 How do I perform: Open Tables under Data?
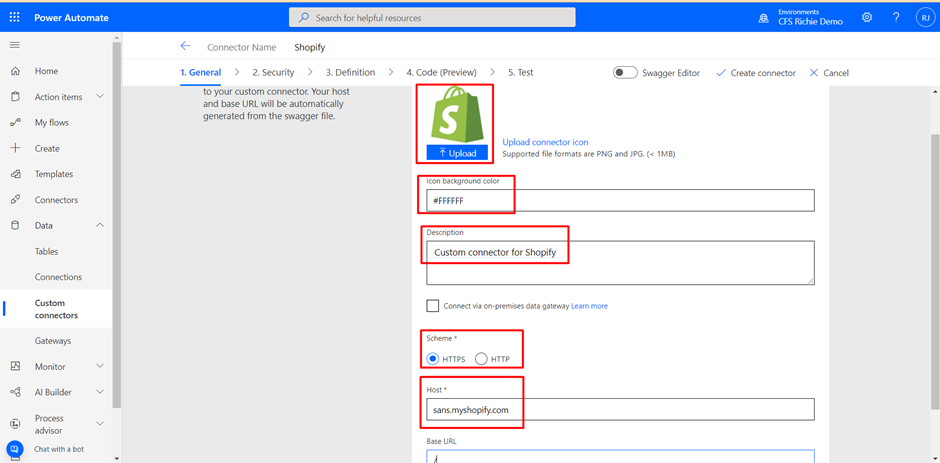point(47,251)
